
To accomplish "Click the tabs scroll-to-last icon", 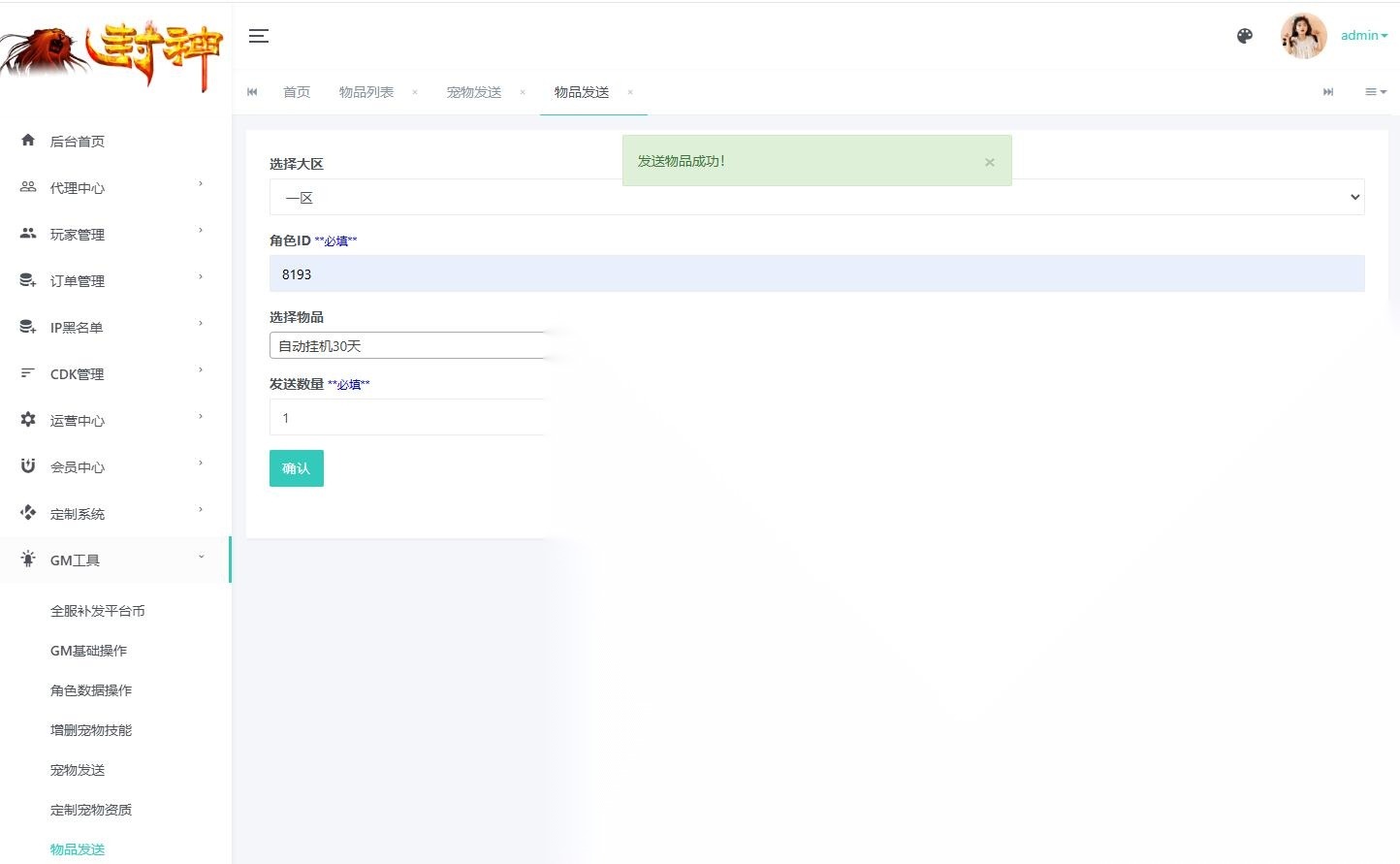I will click(1328, 92).
